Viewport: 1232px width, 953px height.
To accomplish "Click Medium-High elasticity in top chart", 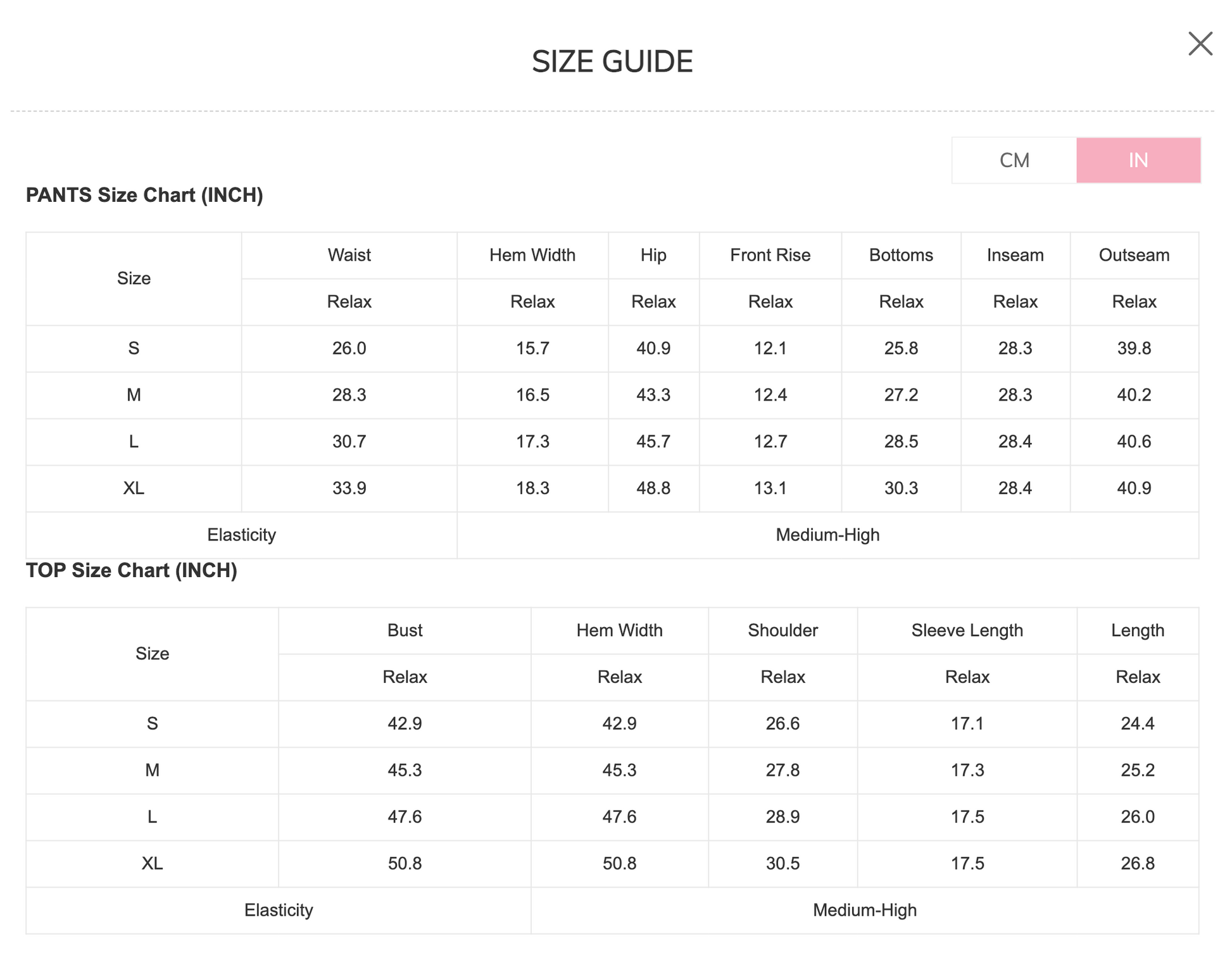I will (x=864, y=910).
